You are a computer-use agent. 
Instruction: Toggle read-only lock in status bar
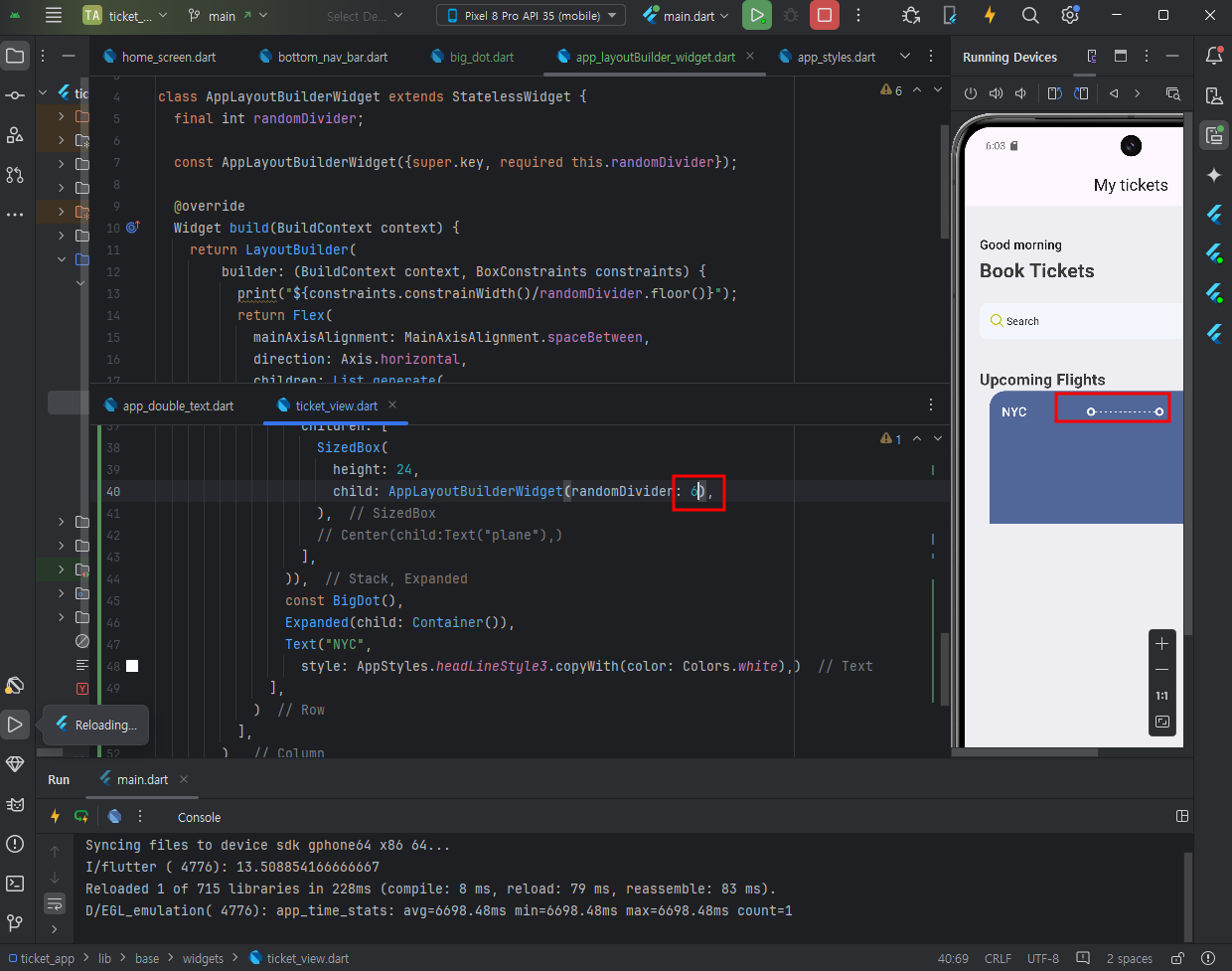click(1177, 958)
